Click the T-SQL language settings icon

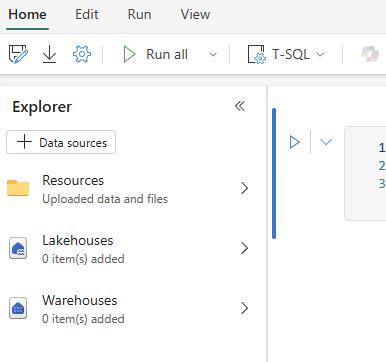(x=256, y=54)
